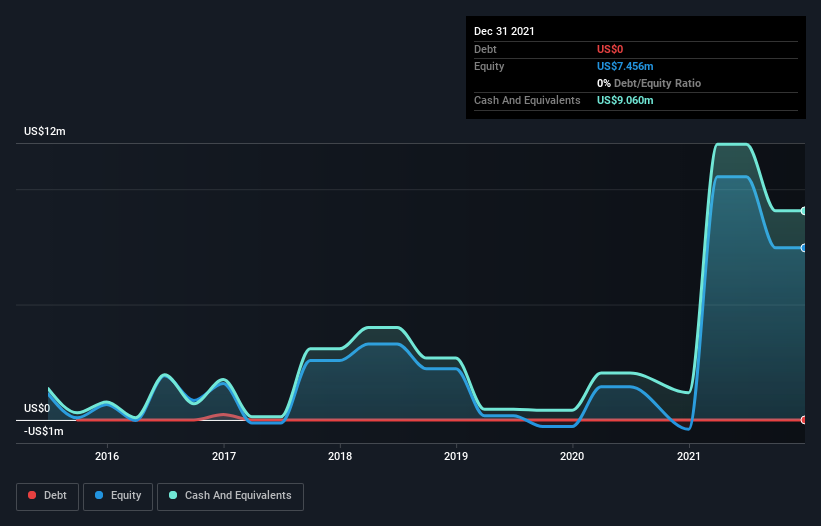Toggle the Debt series legend button
Screen dimensions: 821x526
(x=48, y=496)
